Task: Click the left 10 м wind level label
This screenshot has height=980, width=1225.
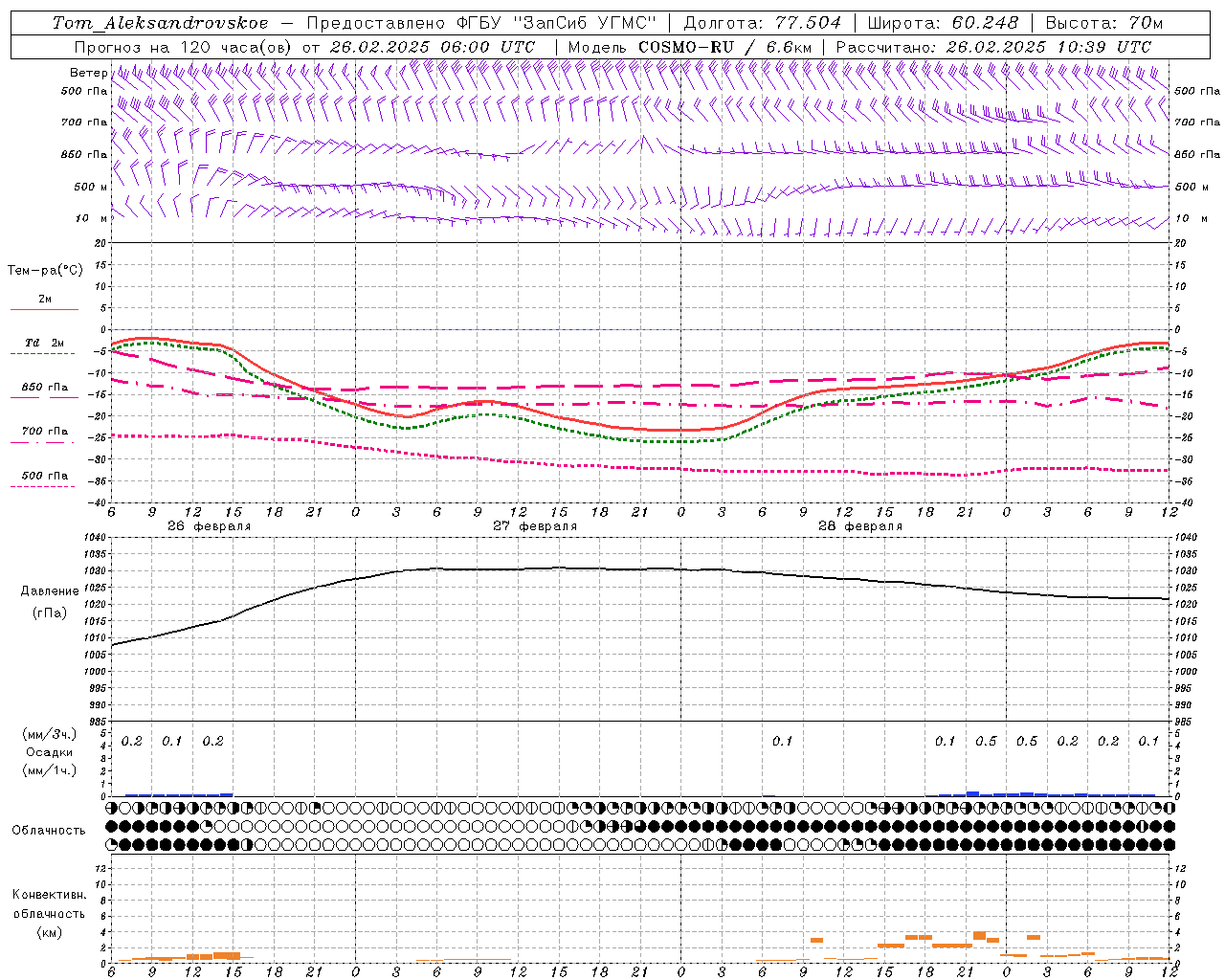Action: (x=91, y=218)
